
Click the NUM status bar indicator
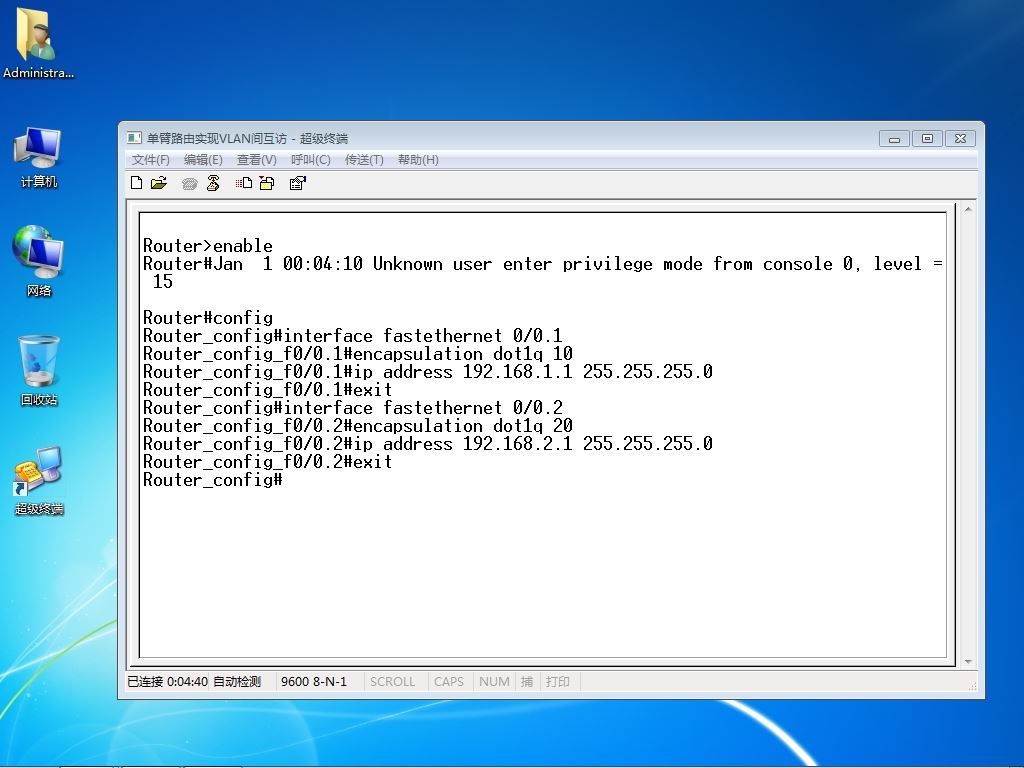click(494, 682)
